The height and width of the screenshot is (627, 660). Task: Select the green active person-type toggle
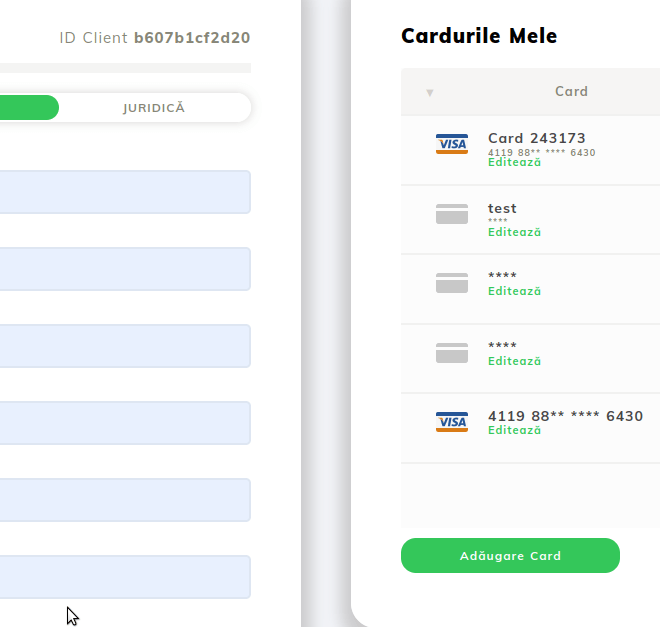click(28, 108)
